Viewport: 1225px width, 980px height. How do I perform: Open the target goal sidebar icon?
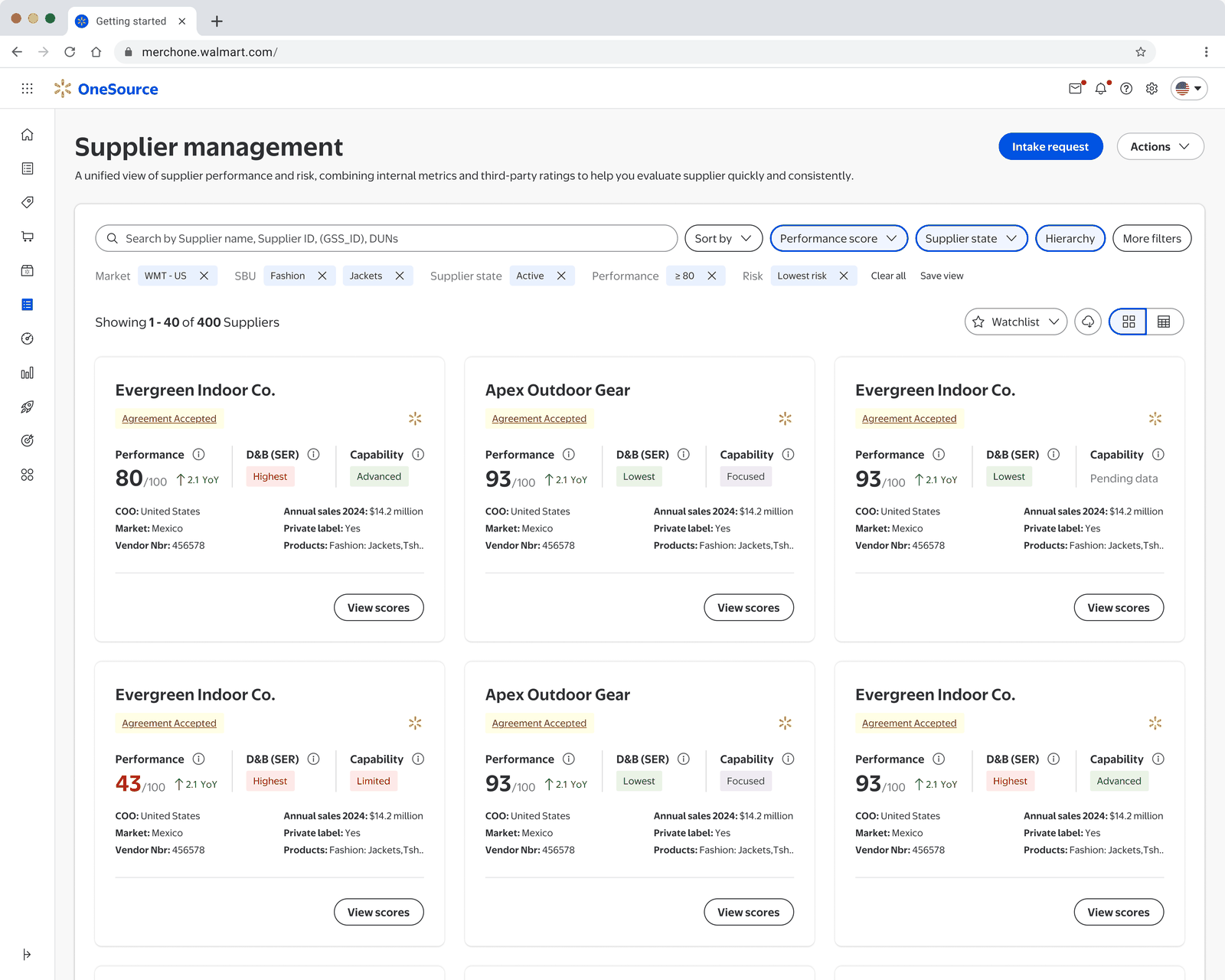click(x=28, y=440)
